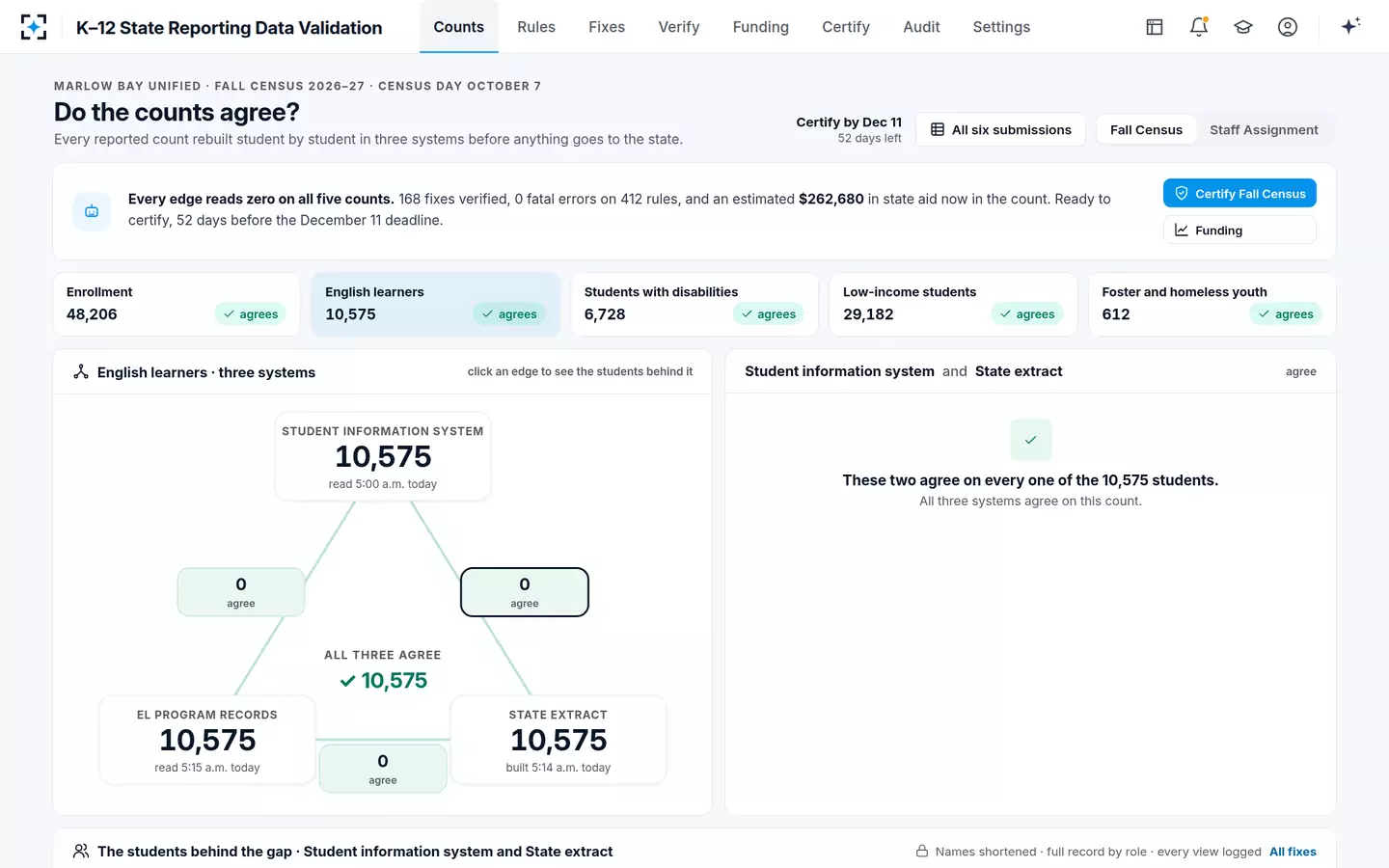1389x868 pixels.
Task: Click the network icon beside English learners
Action: 81,372
